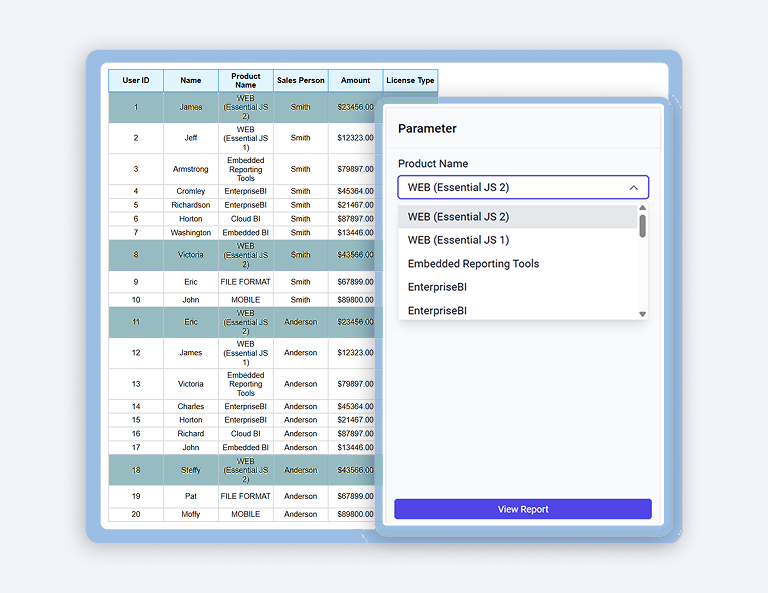Click amount $67899.00 in Pat's row
Viewport: 768px width, 593px height.
pyautogui.click(x=356, y=496)
